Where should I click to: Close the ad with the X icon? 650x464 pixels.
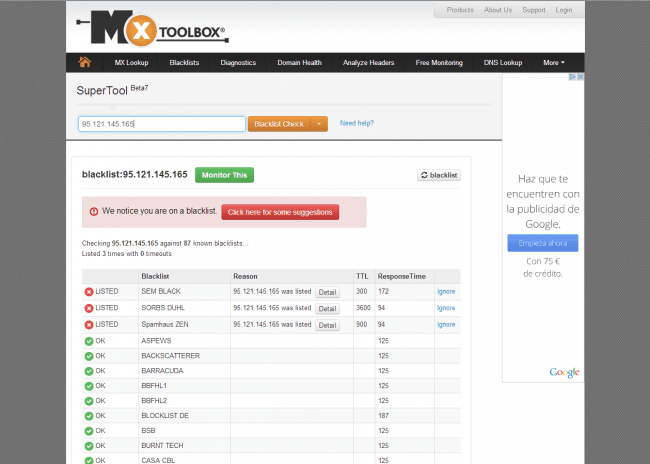click(x=580, y=77)
